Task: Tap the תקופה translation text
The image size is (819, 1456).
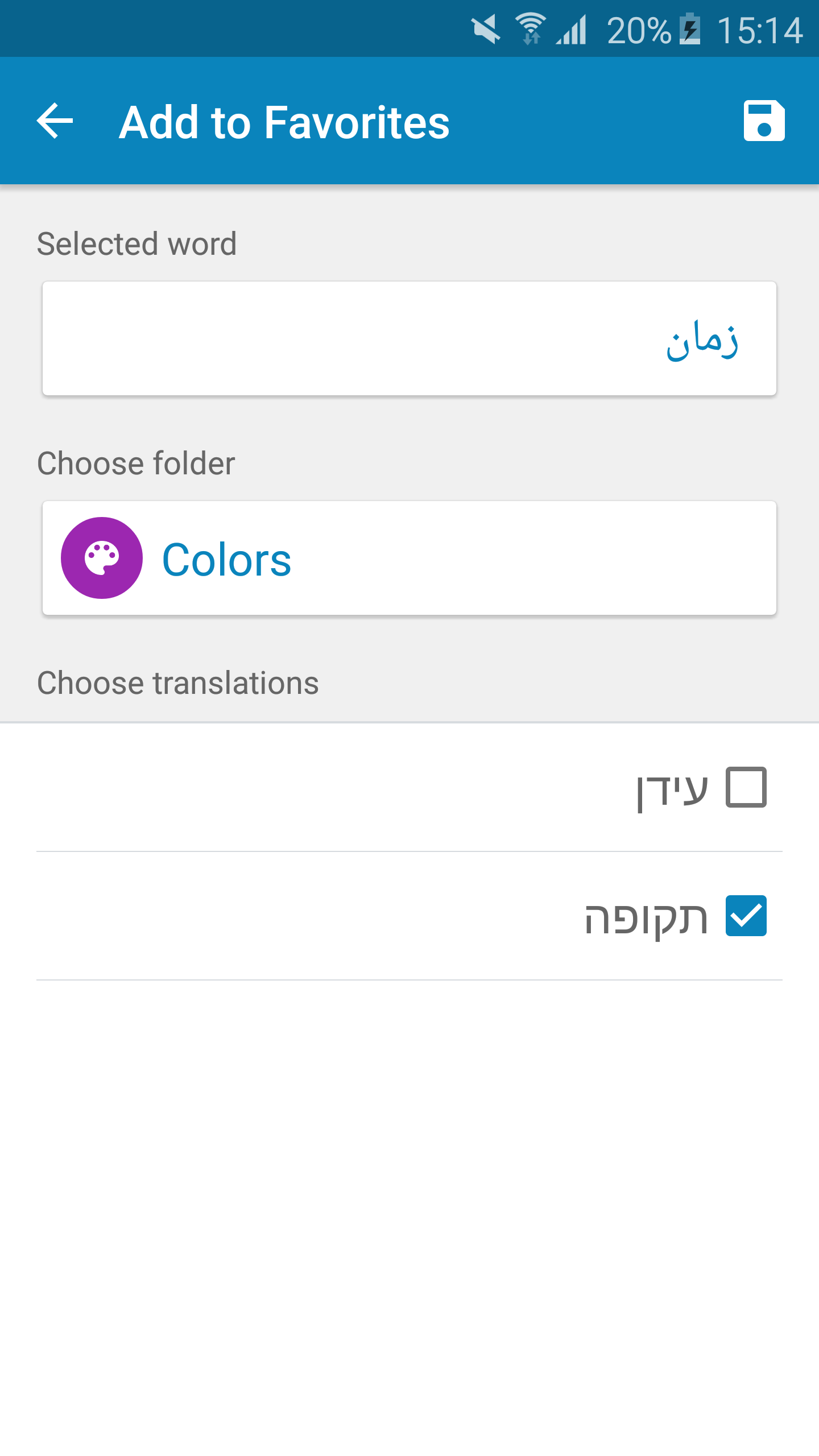Action: point(646,917)
